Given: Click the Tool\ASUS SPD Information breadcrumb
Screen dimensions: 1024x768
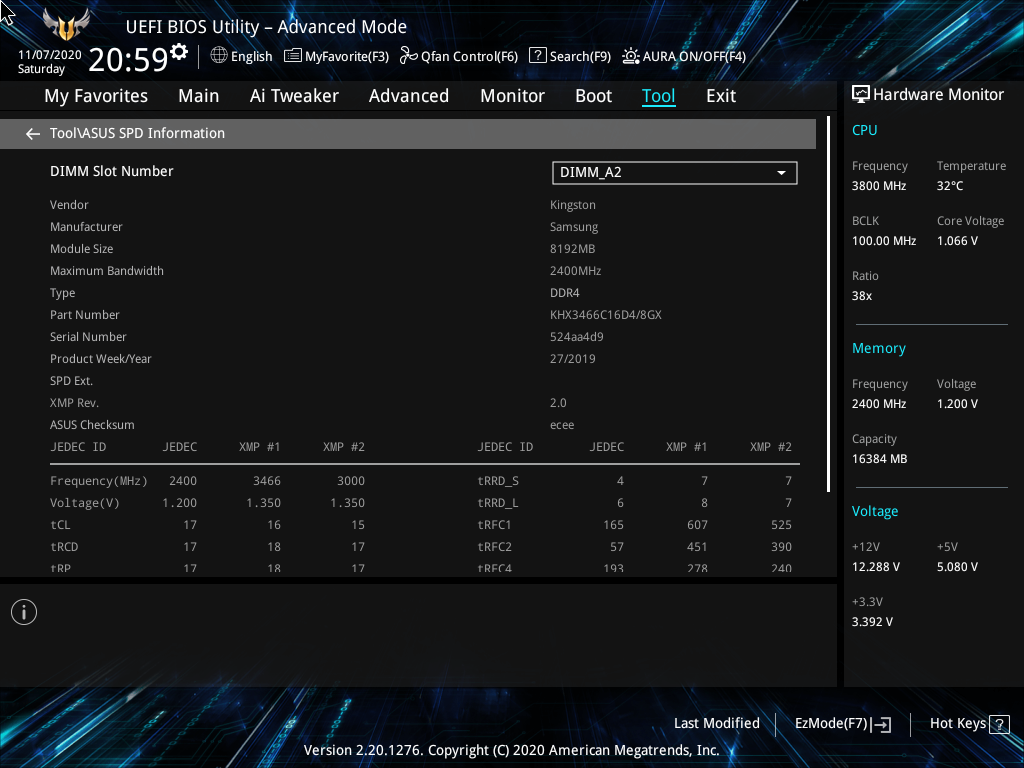Looking at the screenshot, I should pyautogui.click(x=137, y=133).
